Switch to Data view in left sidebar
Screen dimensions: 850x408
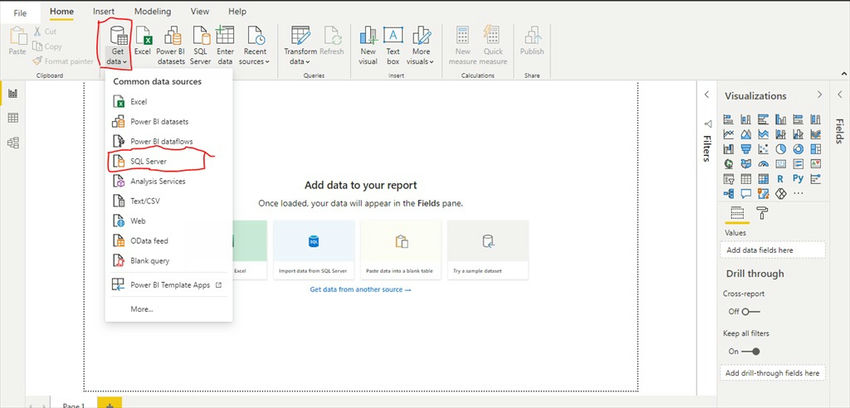[13, 118]
